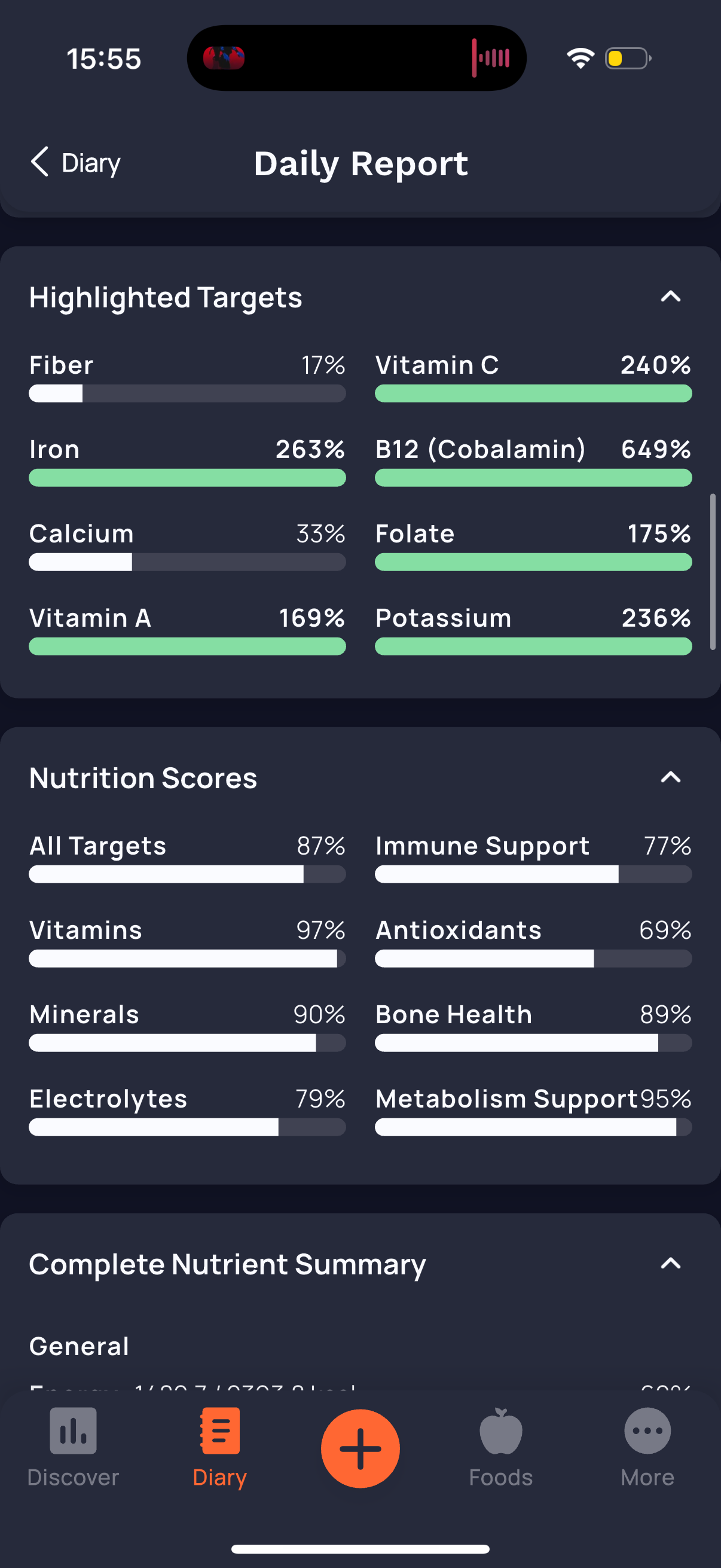Collapse the Complete Nutrient Summary section
The width and height of the screenshot is (721, 1568).
click(671, 1263)
